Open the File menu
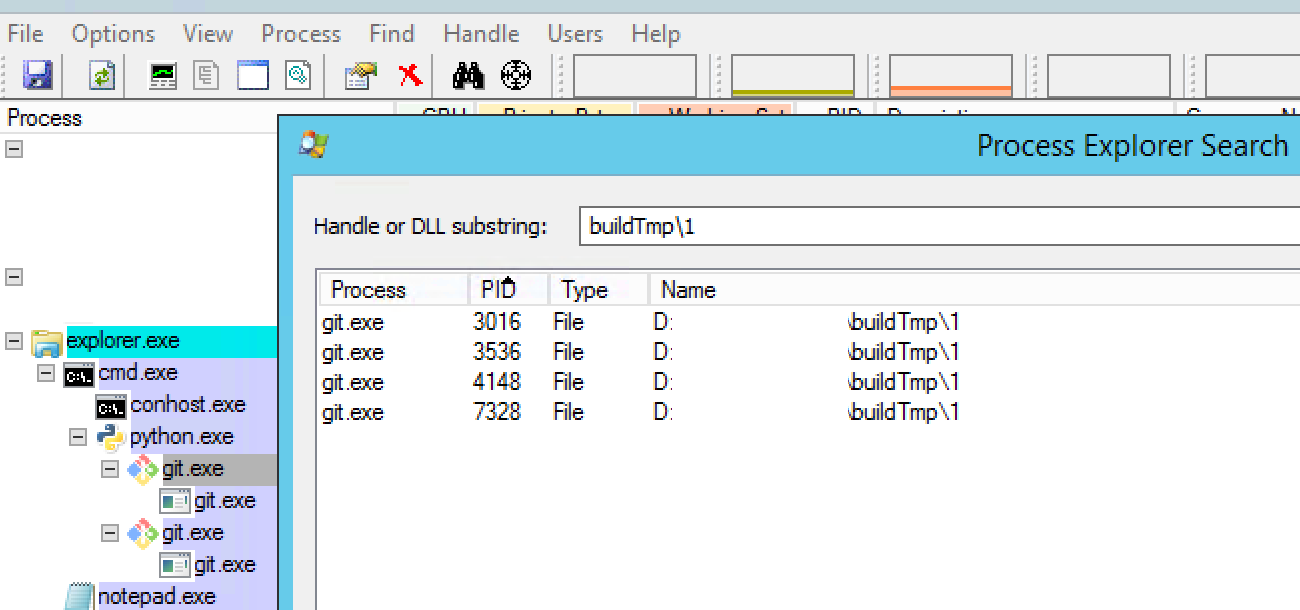 (25, 34)
